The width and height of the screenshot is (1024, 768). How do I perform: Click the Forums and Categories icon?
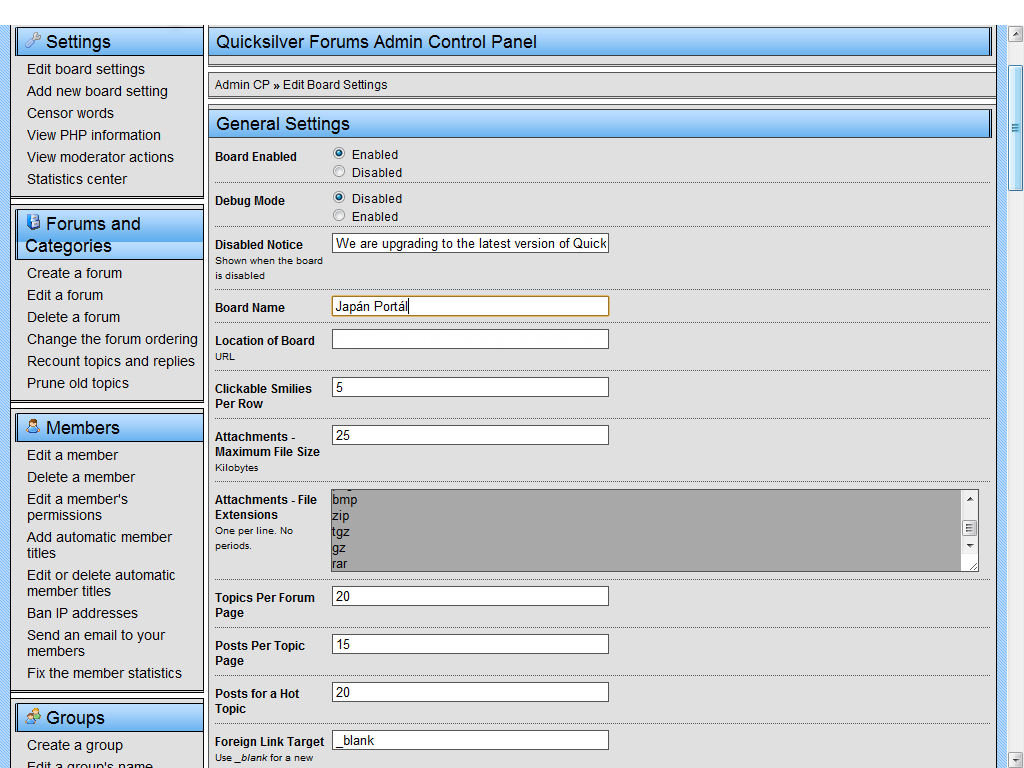33,222
